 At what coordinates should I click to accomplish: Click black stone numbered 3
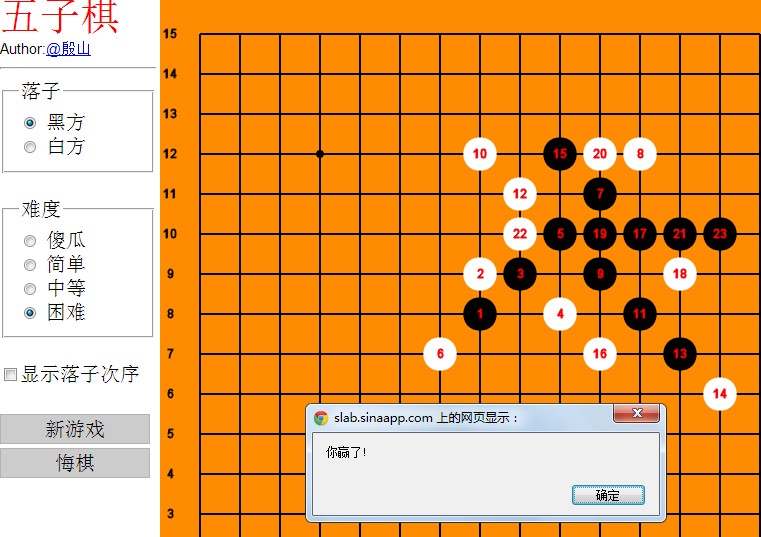point(520,274)
